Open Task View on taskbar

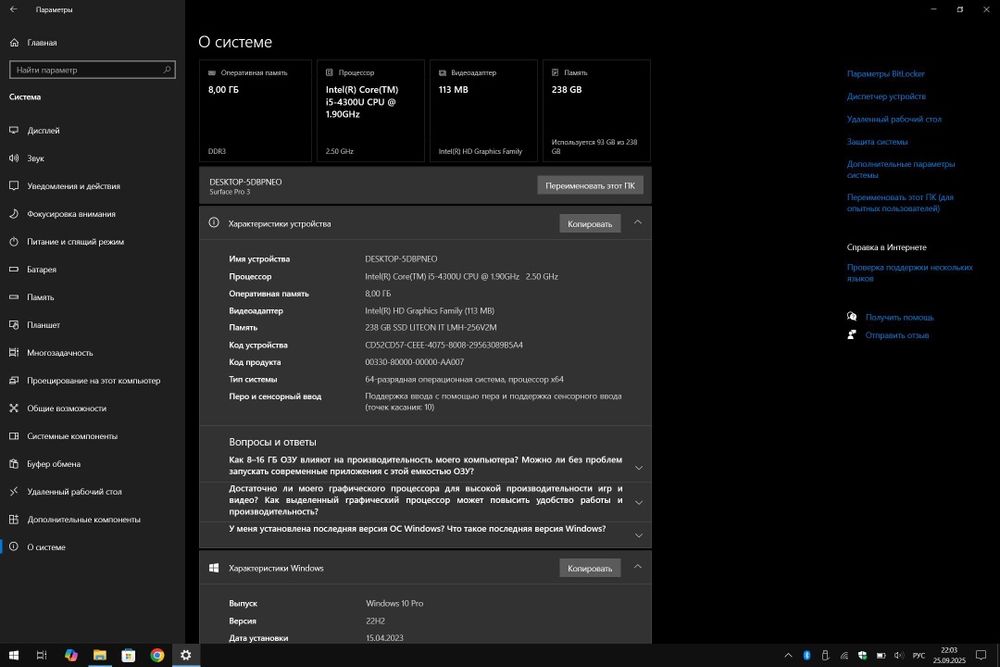tap(41, 656)
